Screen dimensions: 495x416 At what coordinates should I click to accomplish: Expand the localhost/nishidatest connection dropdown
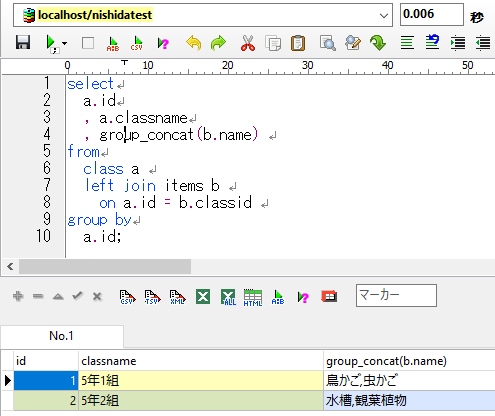pos(384,16)
